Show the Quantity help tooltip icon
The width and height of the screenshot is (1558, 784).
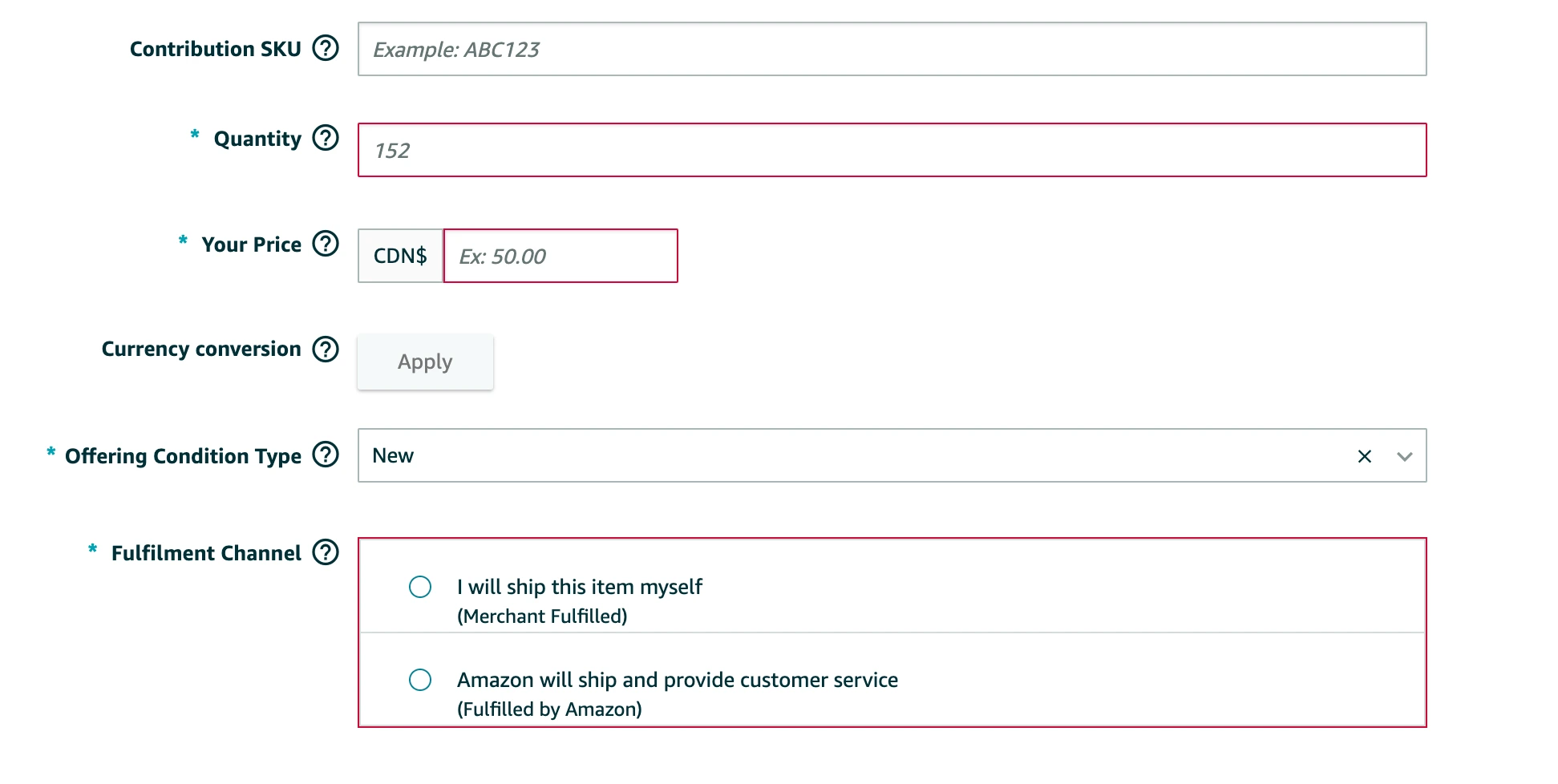click(326, 138)
